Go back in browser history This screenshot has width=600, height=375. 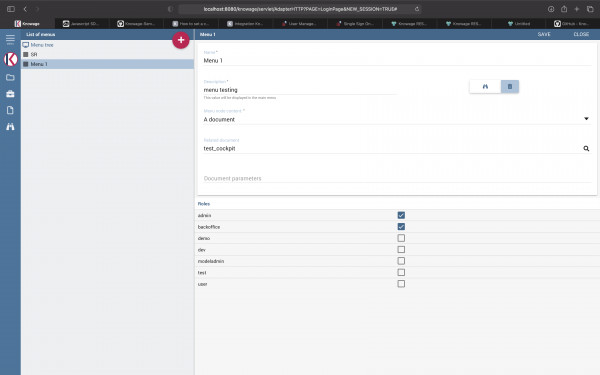pyautogui.click(x=25, y=9)
